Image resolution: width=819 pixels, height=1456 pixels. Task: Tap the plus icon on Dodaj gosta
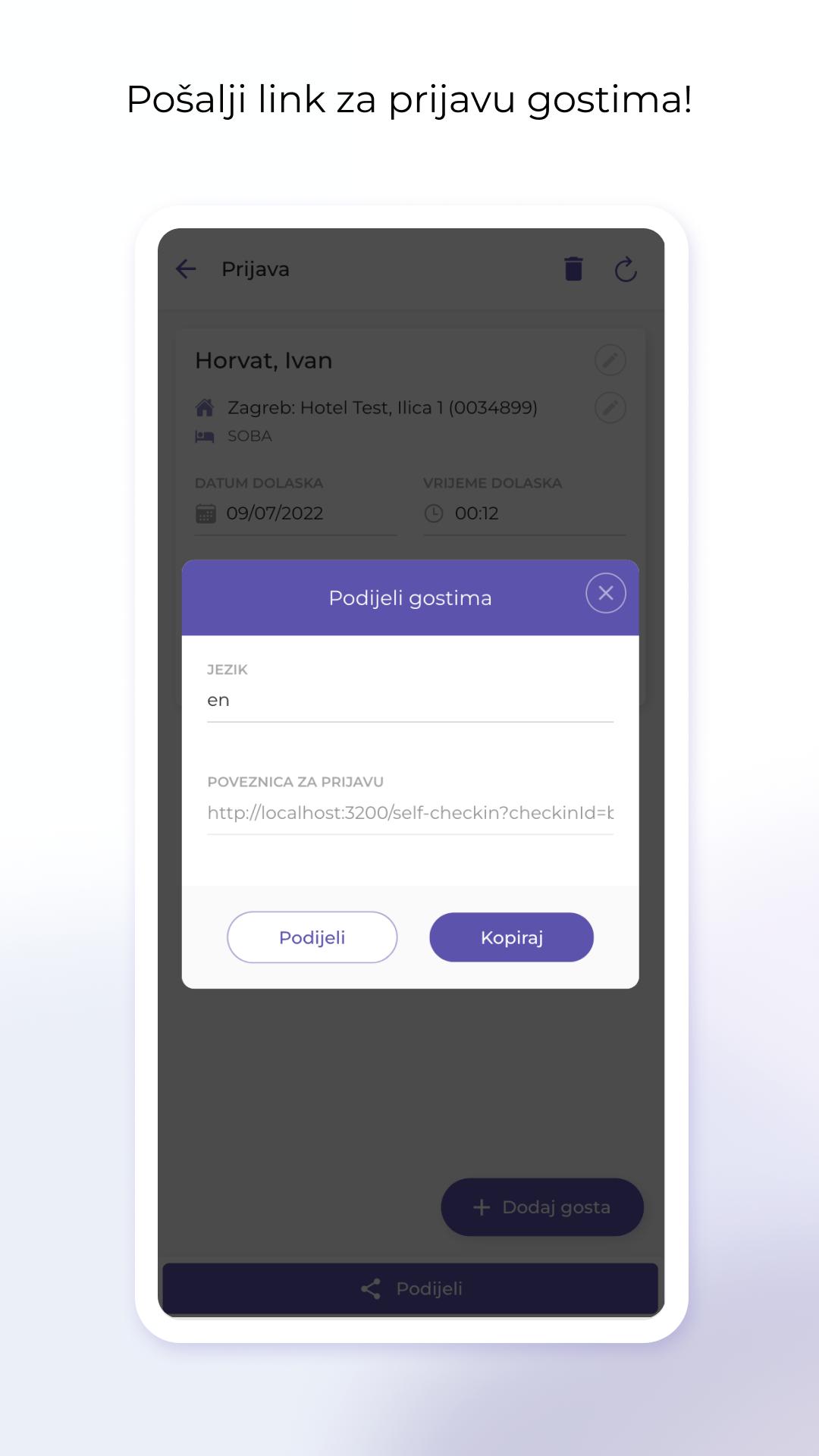(482, 1207)
